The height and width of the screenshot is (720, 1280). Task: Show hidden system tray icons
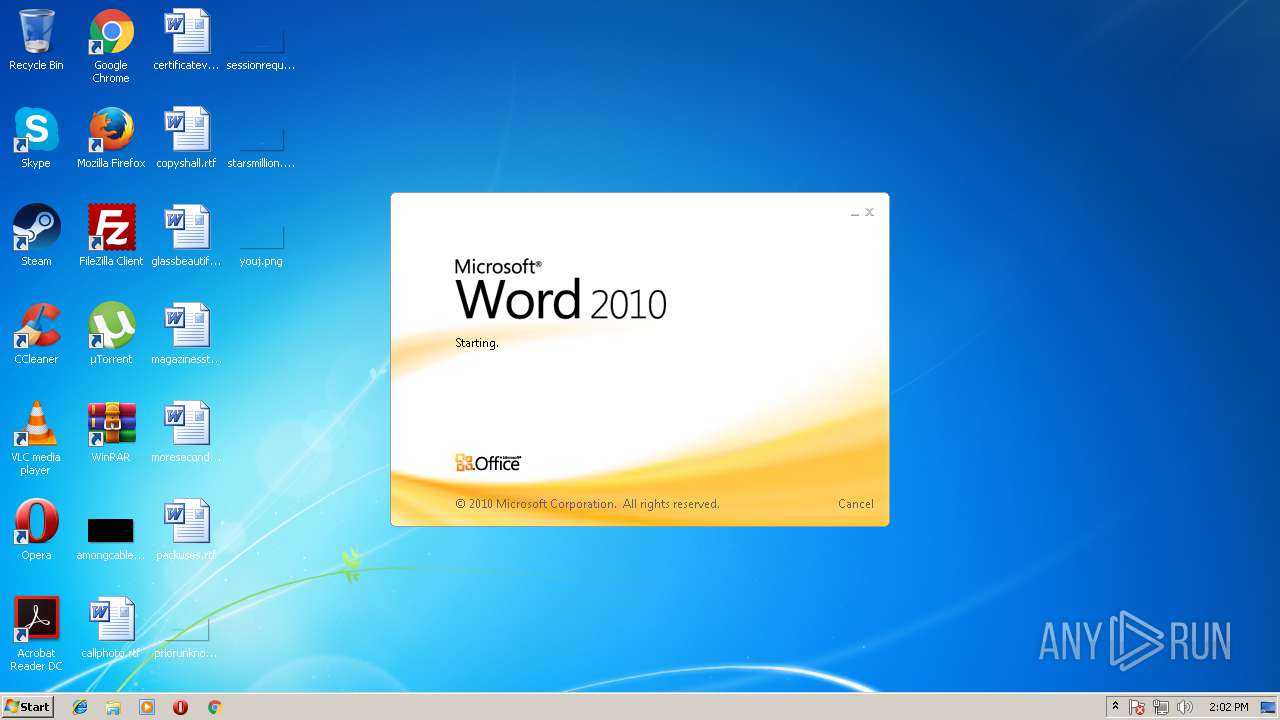(x=1116, y=707)
